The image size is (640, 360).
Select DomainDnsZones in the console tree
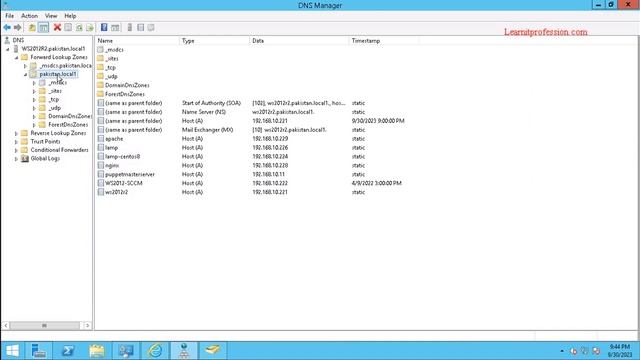point(70,116)
